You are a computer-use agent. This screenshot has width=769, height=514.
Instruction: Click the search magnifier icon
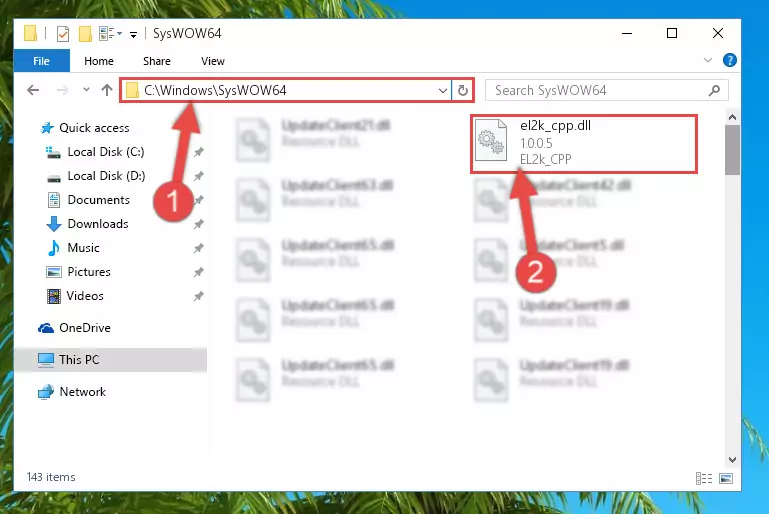[715, 90]
